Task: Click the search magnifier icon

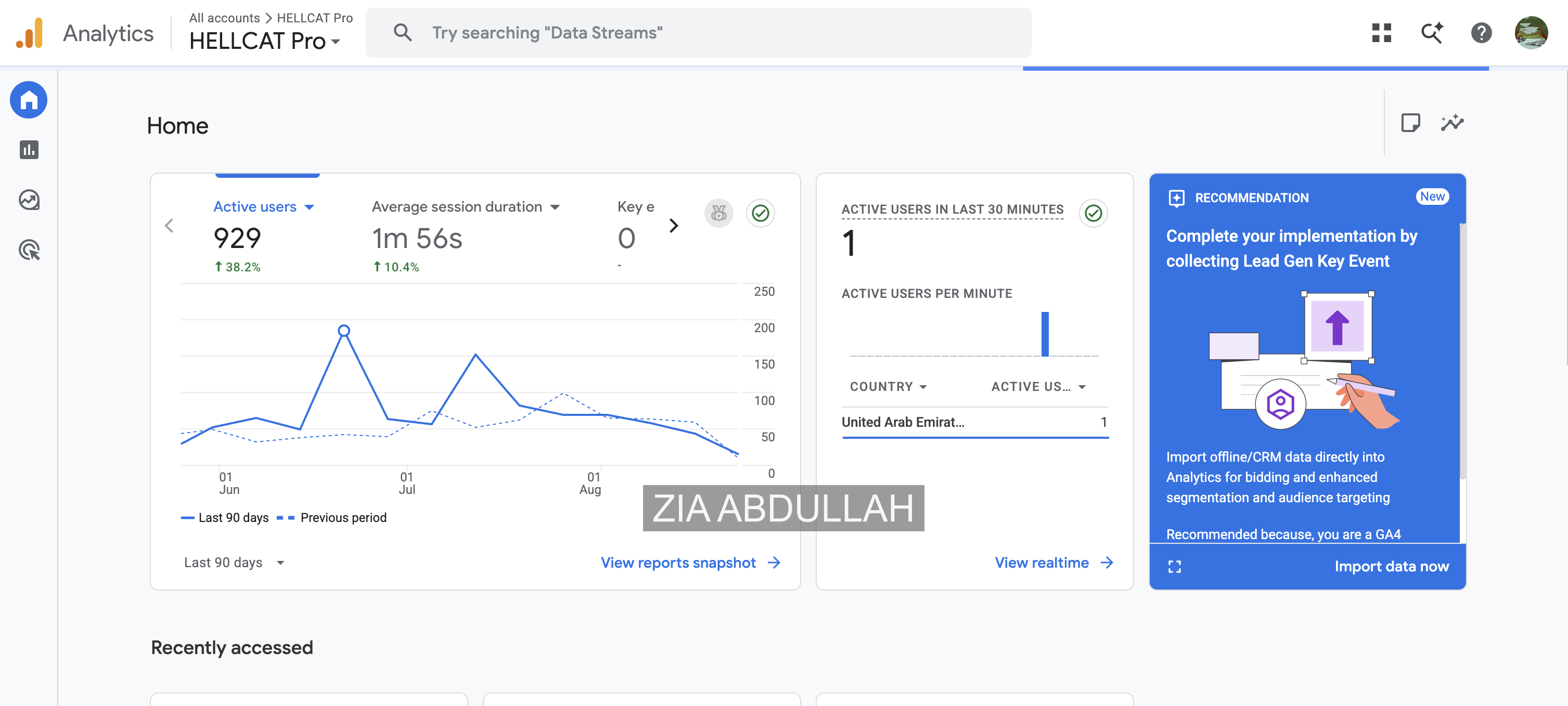Action: click(402, 33)
